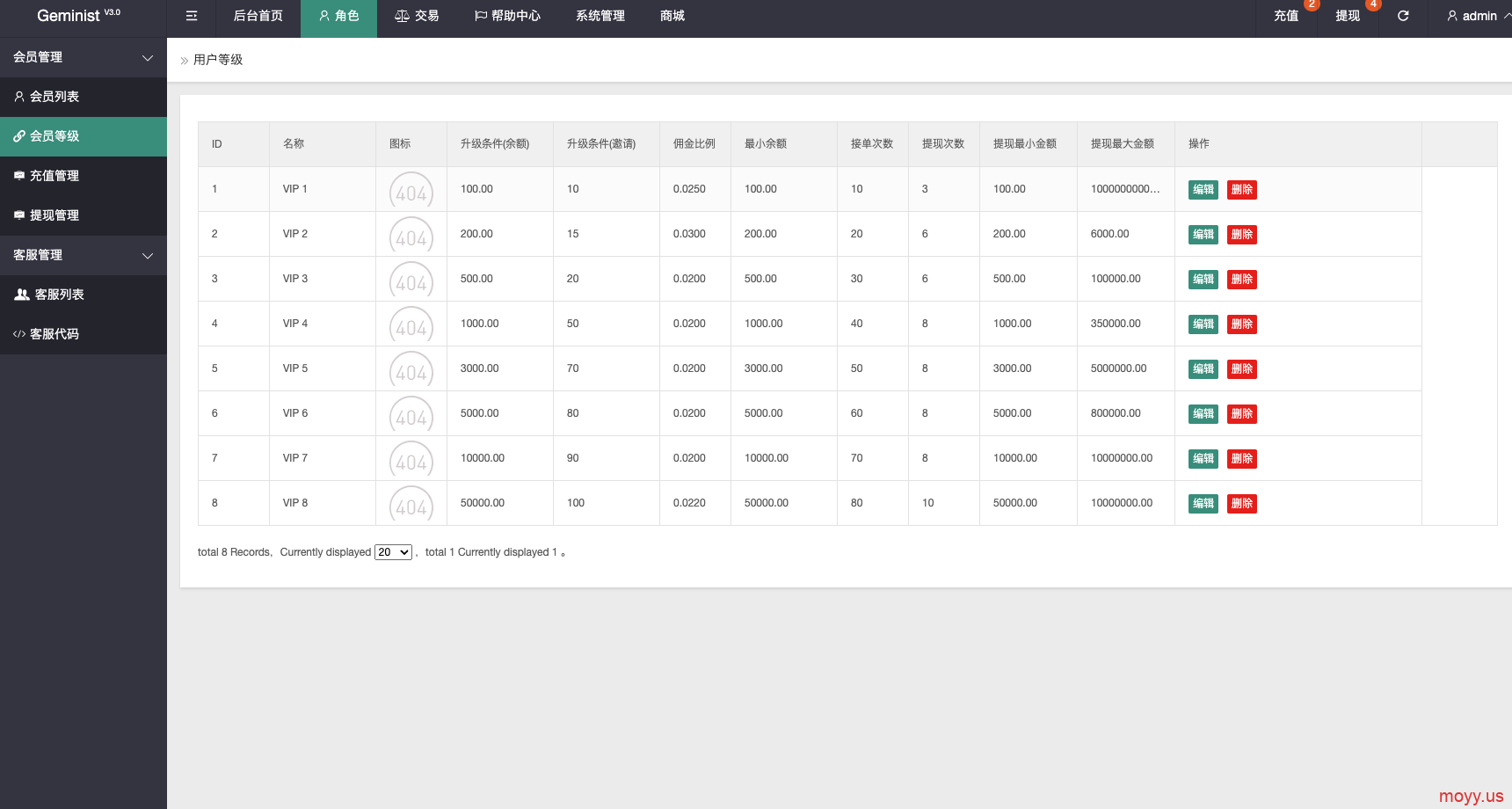1512x809 pixels.
Task: Click 编辑 button for VIP 5
Action: (x=1203, y=369)
